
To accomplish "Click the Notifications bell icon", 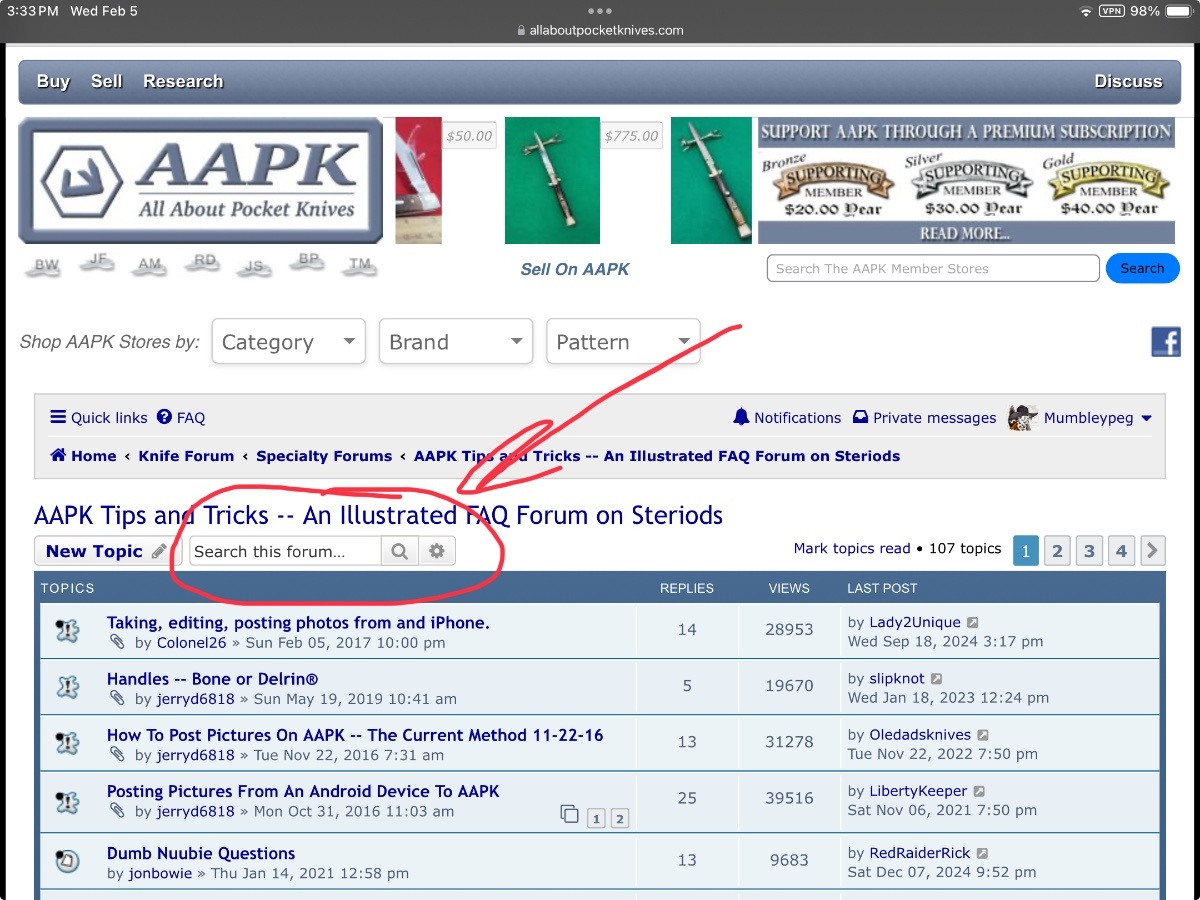I will (x=741, y=417).
